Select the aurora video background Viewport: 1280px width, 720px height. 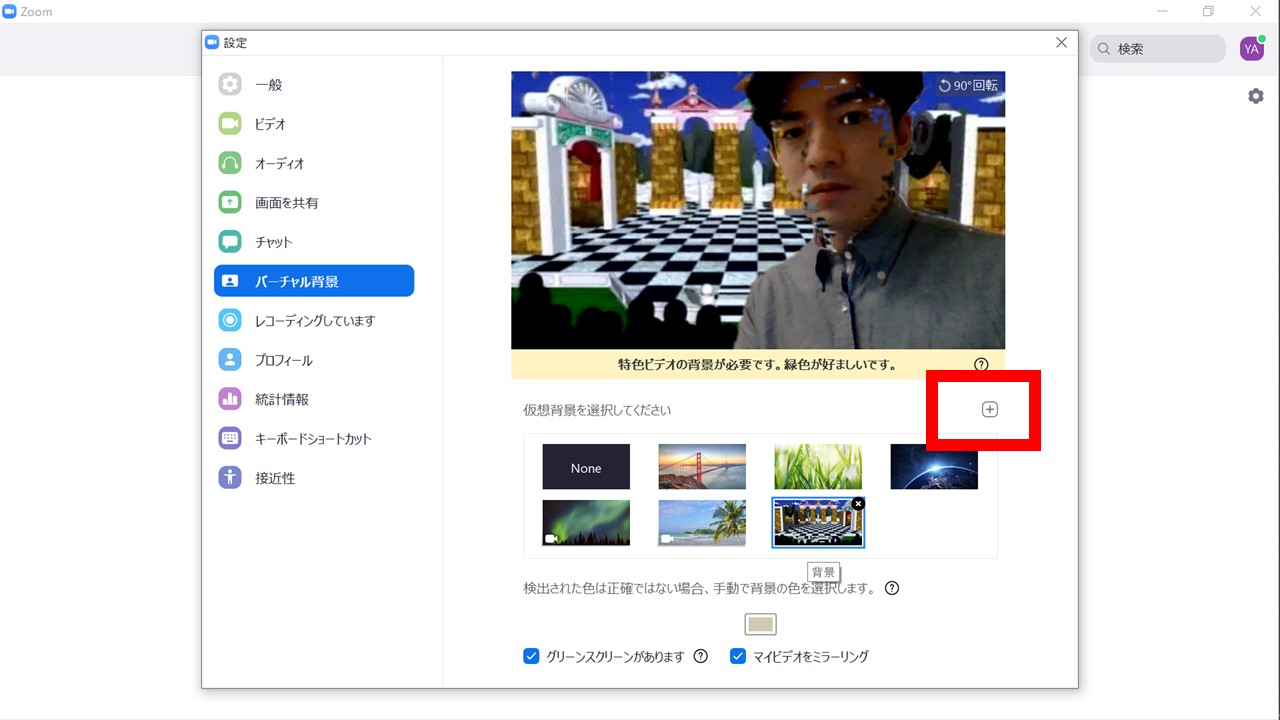pyautogui.click(x=586, y=523)
